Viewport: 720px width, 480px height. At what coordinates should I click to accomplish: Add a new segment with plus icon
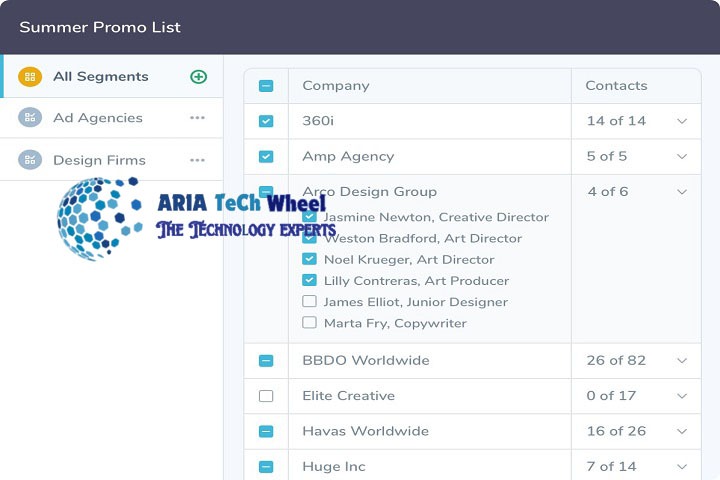click(x=198, y=77)
